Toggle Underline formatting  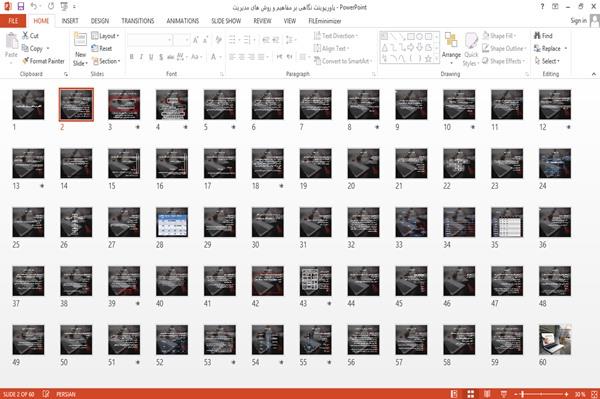tap(151, 57)
